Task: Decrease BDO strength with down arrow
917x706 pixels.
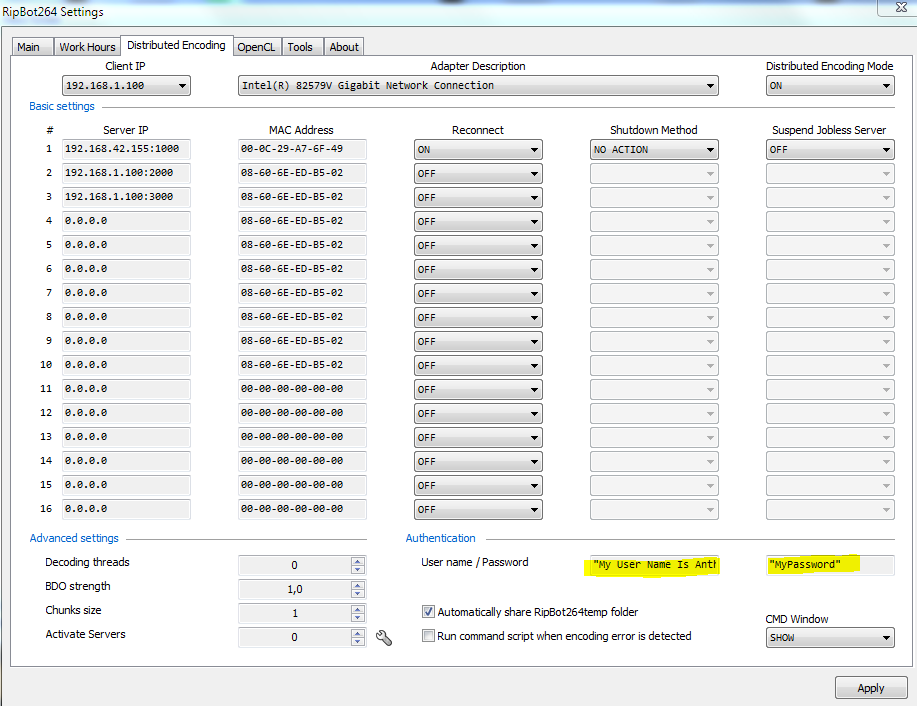Action: click(x=358, y=594)
